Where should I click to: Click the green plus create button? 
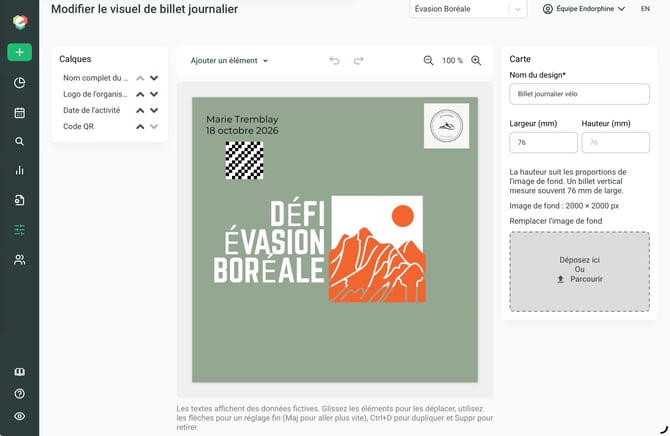tap(20, 52)
